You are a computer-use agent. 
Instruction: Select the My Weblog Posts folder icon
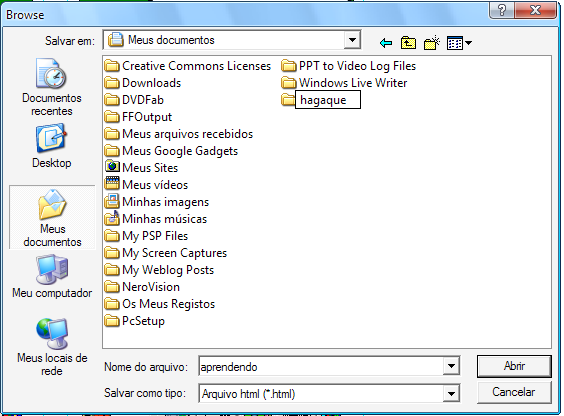[112, 270]
